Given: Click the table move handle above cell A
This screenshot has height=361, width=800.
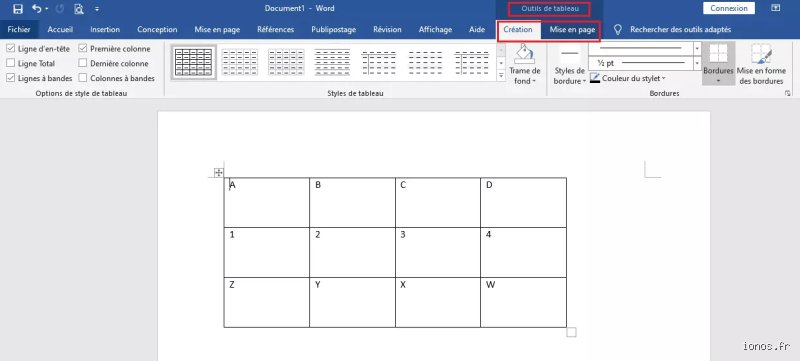Looking at the screenshot, I should [218, 172].
